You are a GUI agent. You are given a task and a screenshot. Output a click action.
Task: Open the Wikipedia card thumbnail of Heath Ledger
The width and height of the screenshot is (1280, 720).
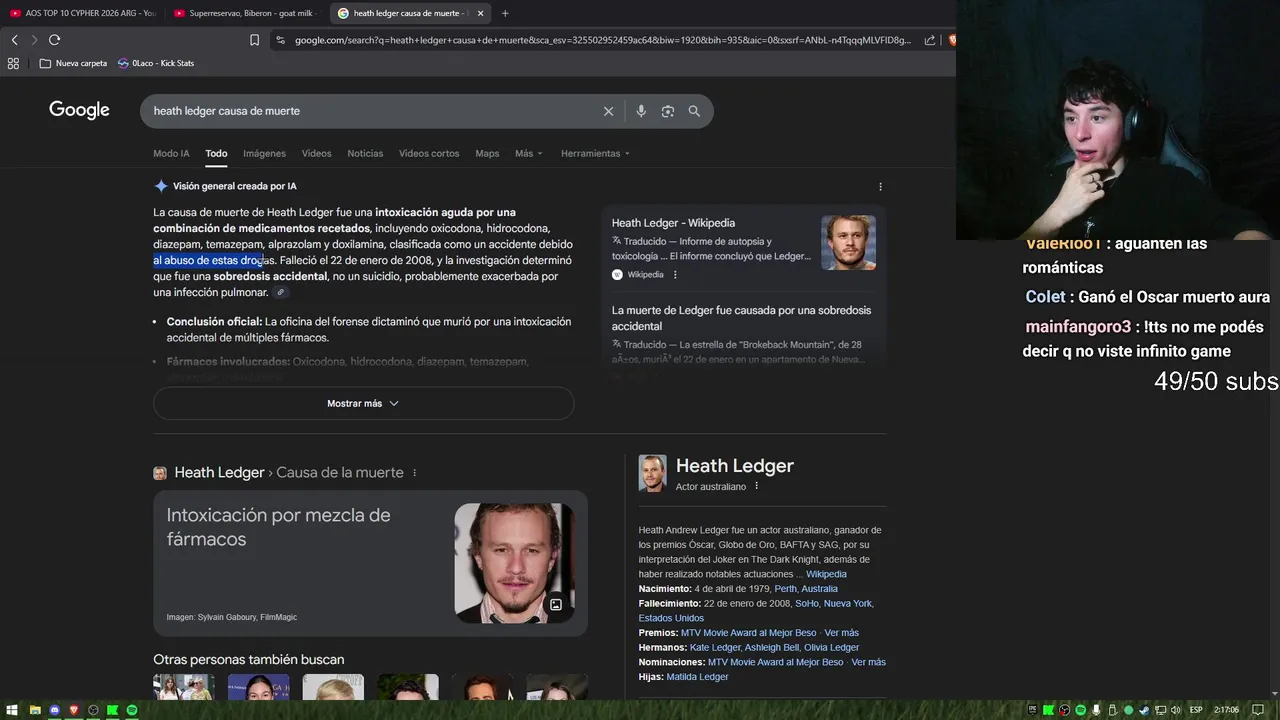(848, 243)
